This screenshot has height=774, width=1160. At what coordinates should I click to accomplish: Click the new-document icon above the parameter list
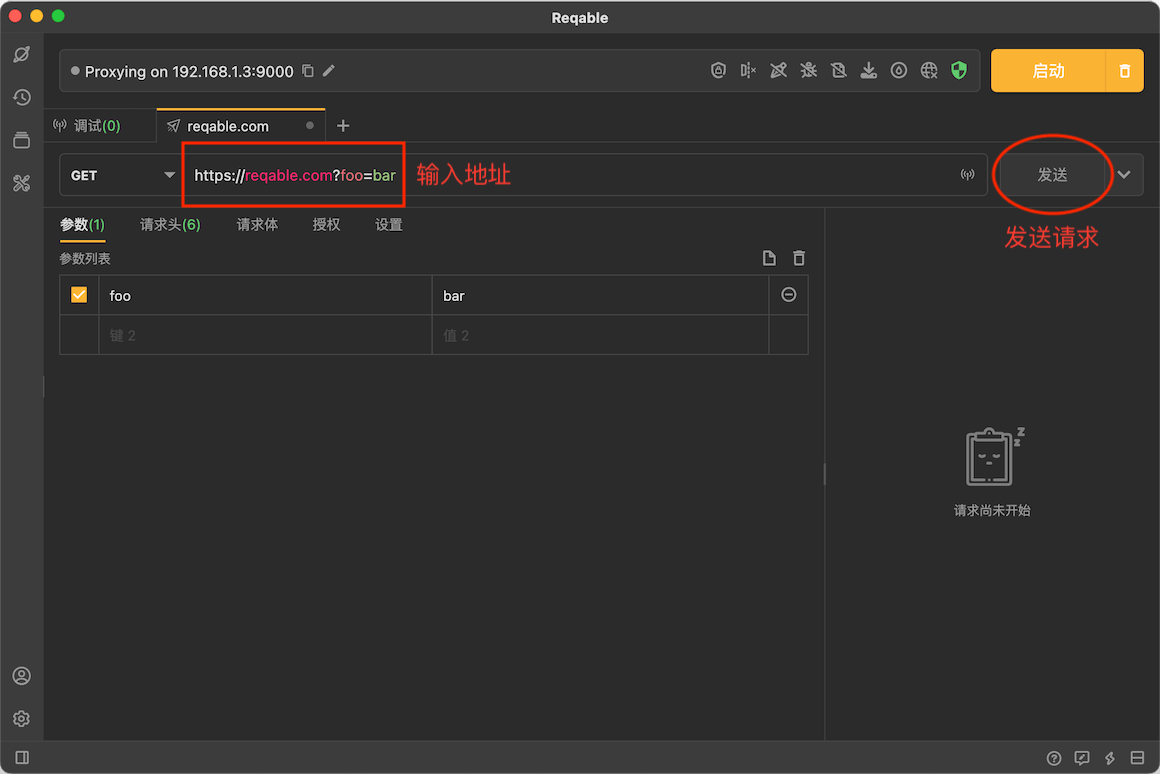pyautogui.click(x=769, y=258)
